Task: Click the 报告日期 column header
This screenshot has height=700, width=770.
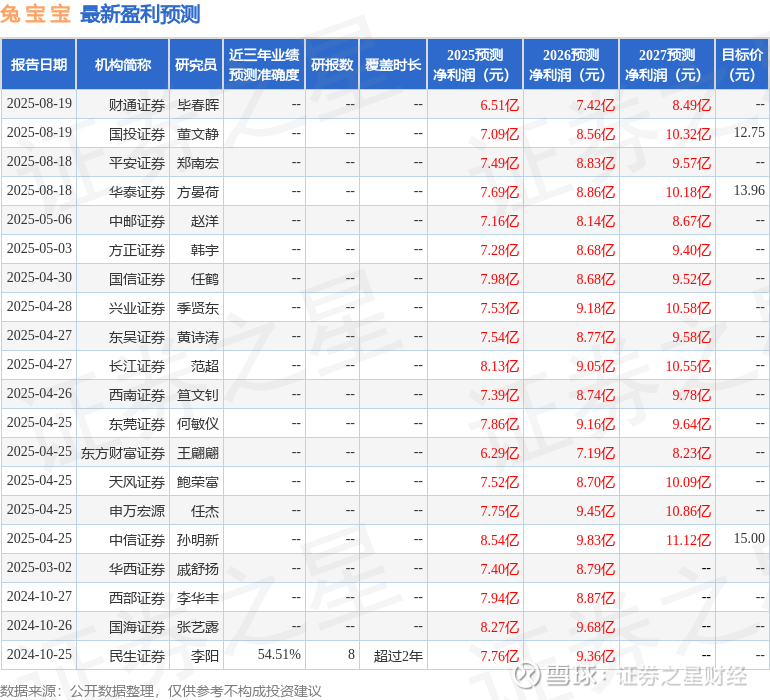Action: [39, 65]
